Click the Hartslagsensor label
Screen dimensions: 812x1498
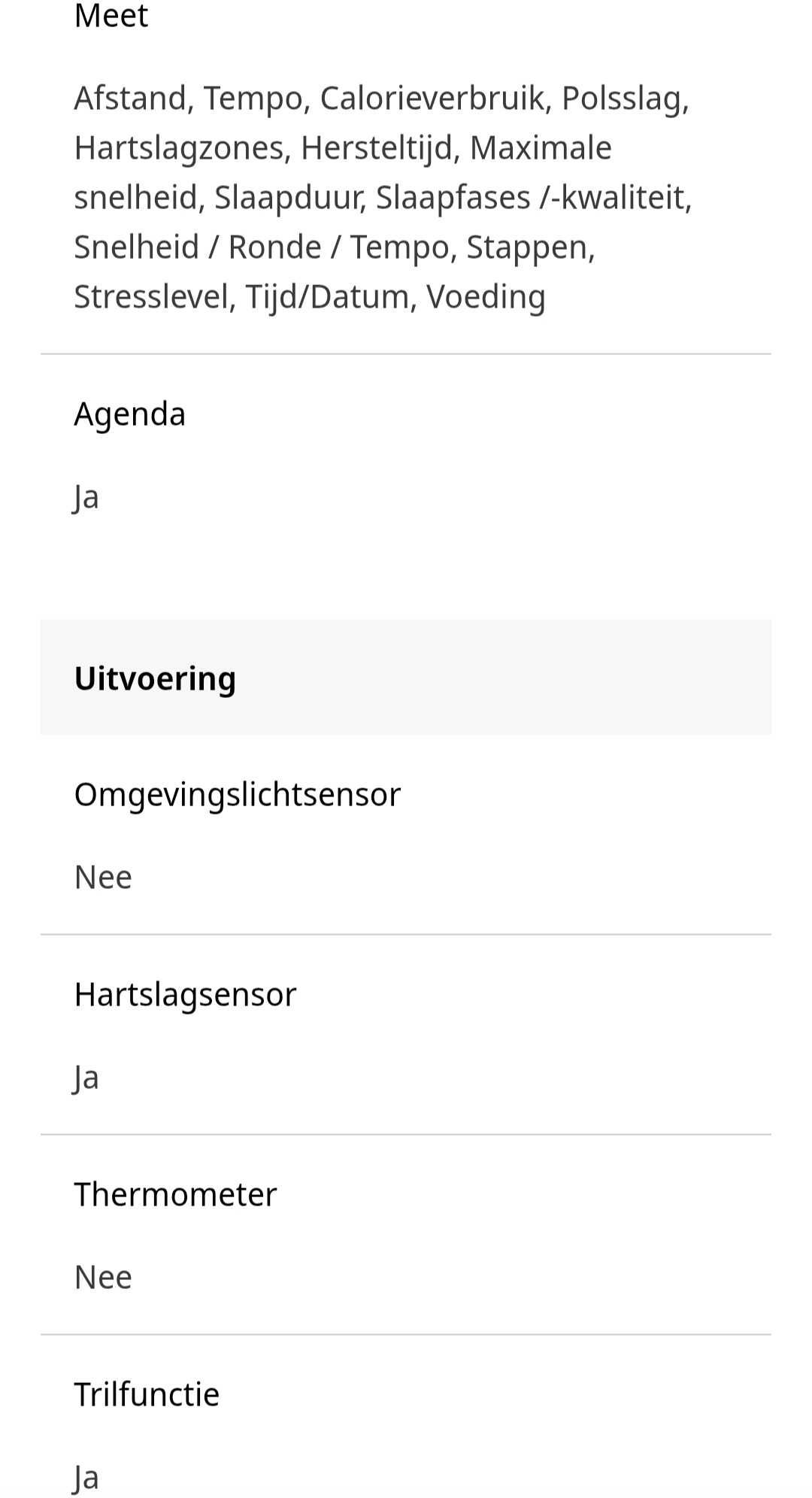185,995
